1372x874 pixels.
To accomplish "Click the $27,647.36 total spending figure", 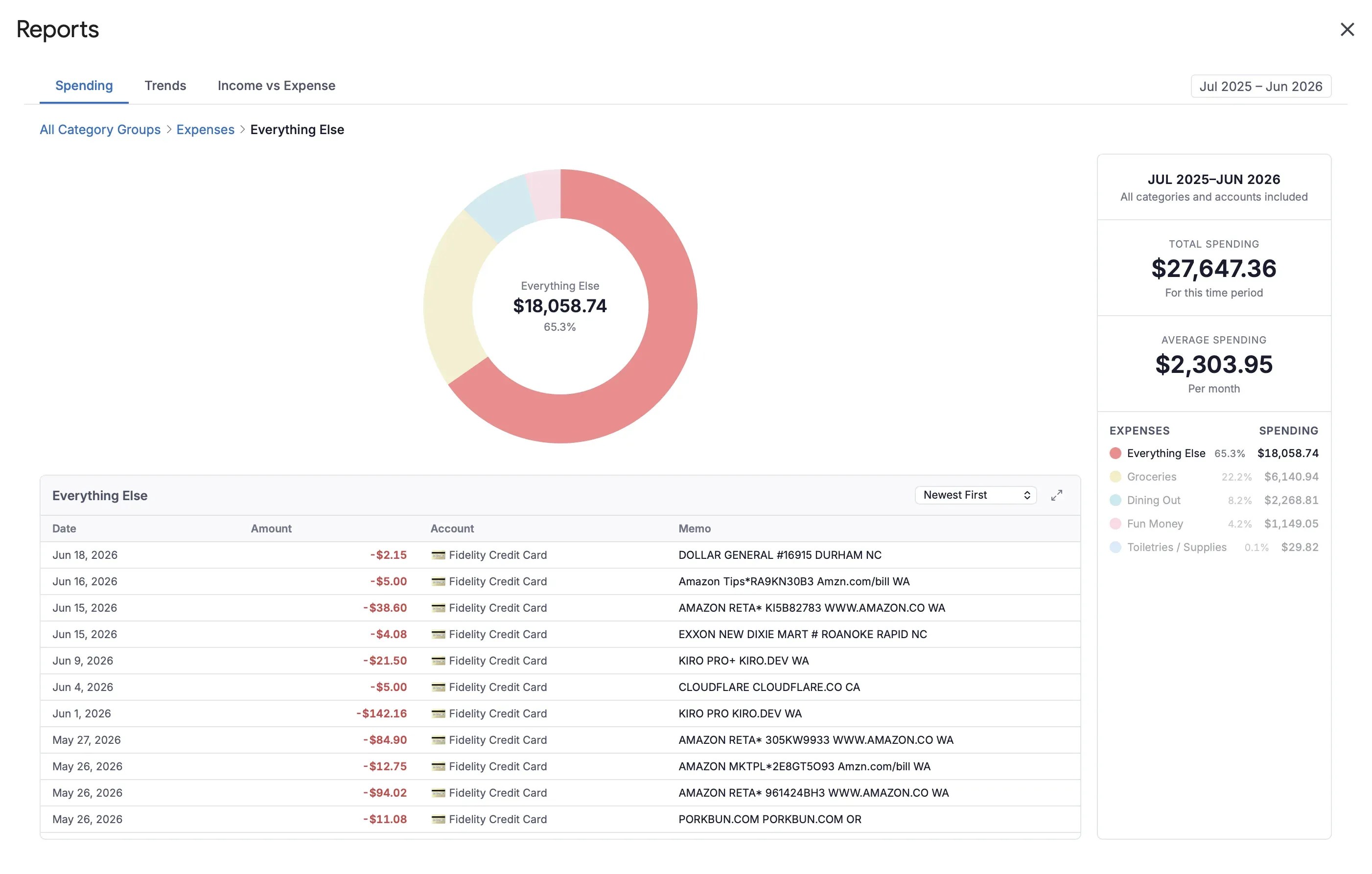I will point(1213,268).
